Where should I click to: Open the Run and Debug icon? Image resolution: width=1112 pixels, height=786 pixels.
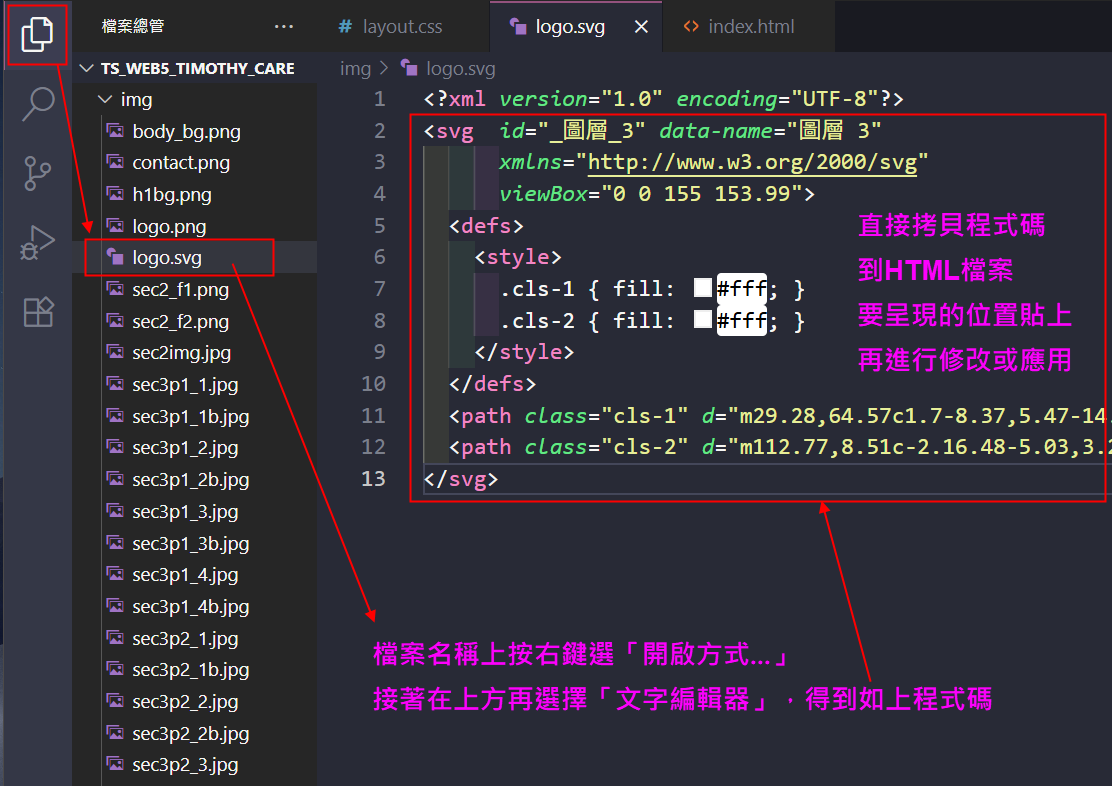[37, 243]
